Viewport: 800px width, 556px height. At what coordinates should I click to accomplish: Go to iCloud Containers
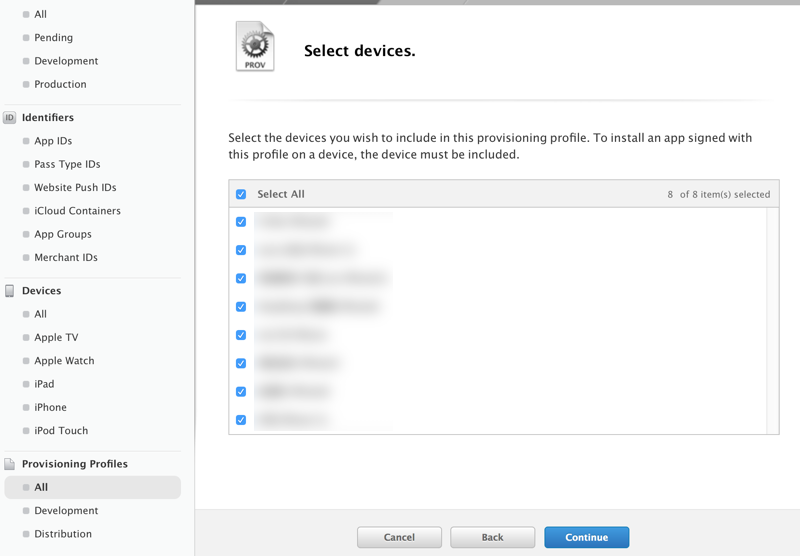tap(77, 211)
